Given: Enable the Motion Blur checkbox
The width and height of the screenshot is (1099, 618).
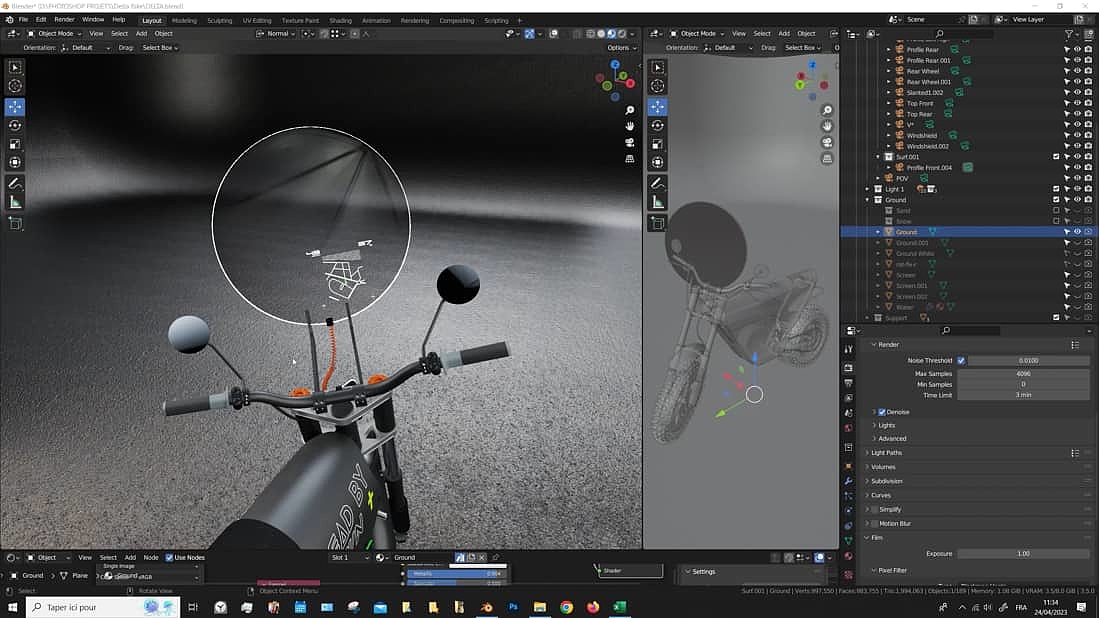Looking at the screenshot, I should [875, 523].
